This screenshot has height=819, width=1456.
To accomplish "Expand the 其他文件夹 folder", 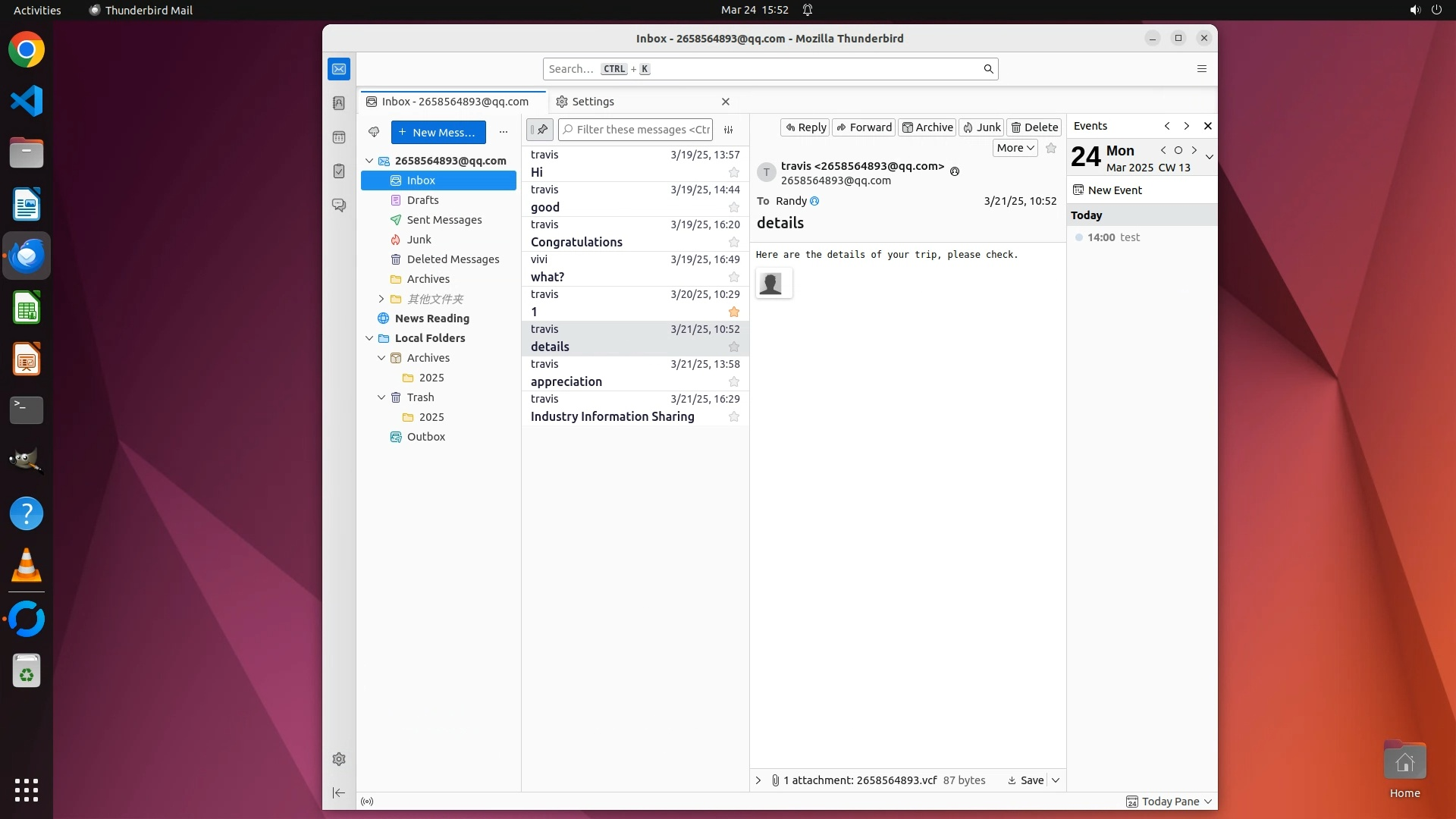I will (x=381, y=299).
